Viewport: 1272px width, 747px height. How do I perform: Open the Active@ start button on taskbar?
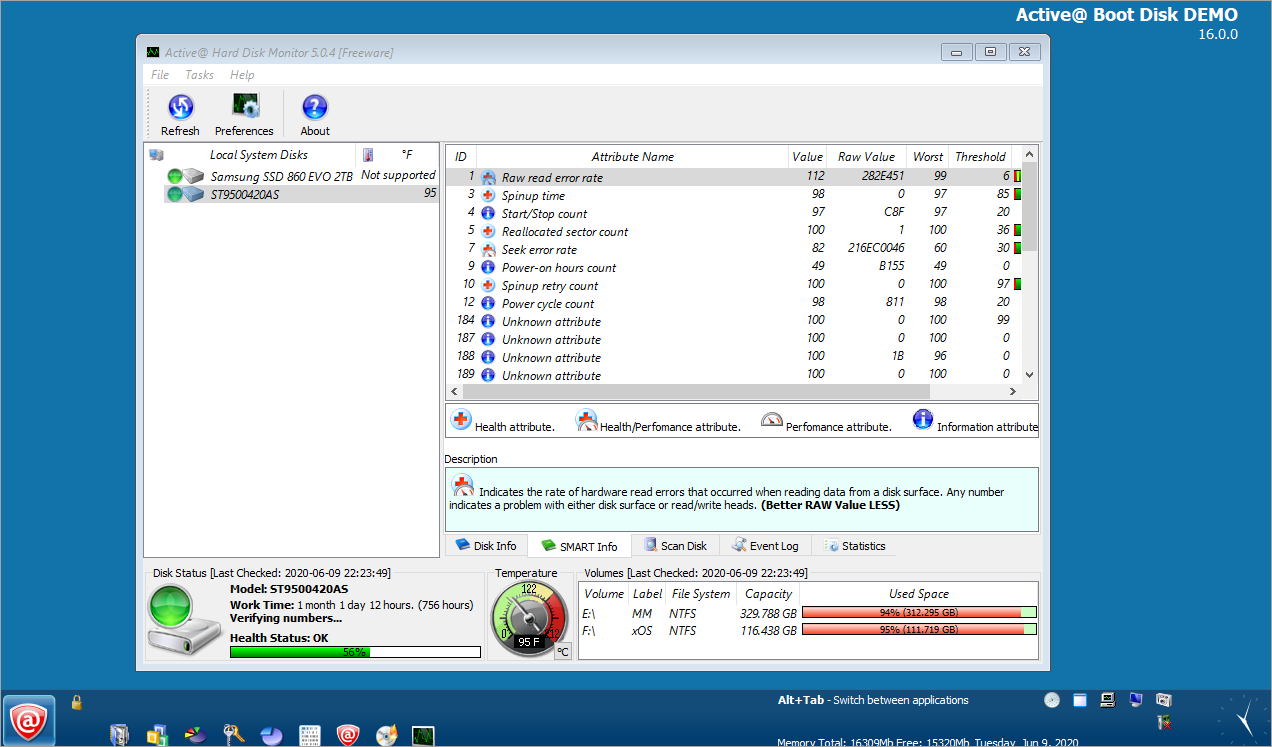(28, 720)
